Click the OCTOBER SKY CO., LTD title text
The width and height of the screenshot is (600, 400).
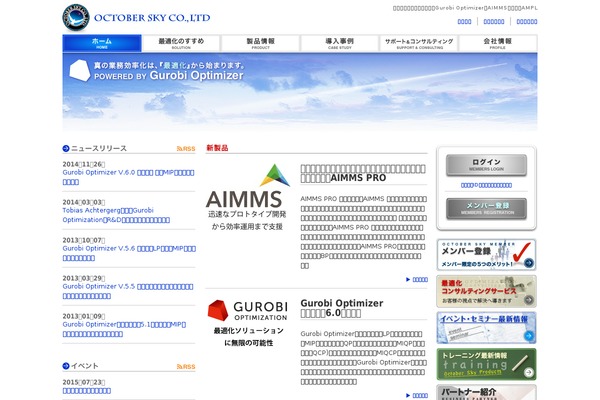pos(152,18)
